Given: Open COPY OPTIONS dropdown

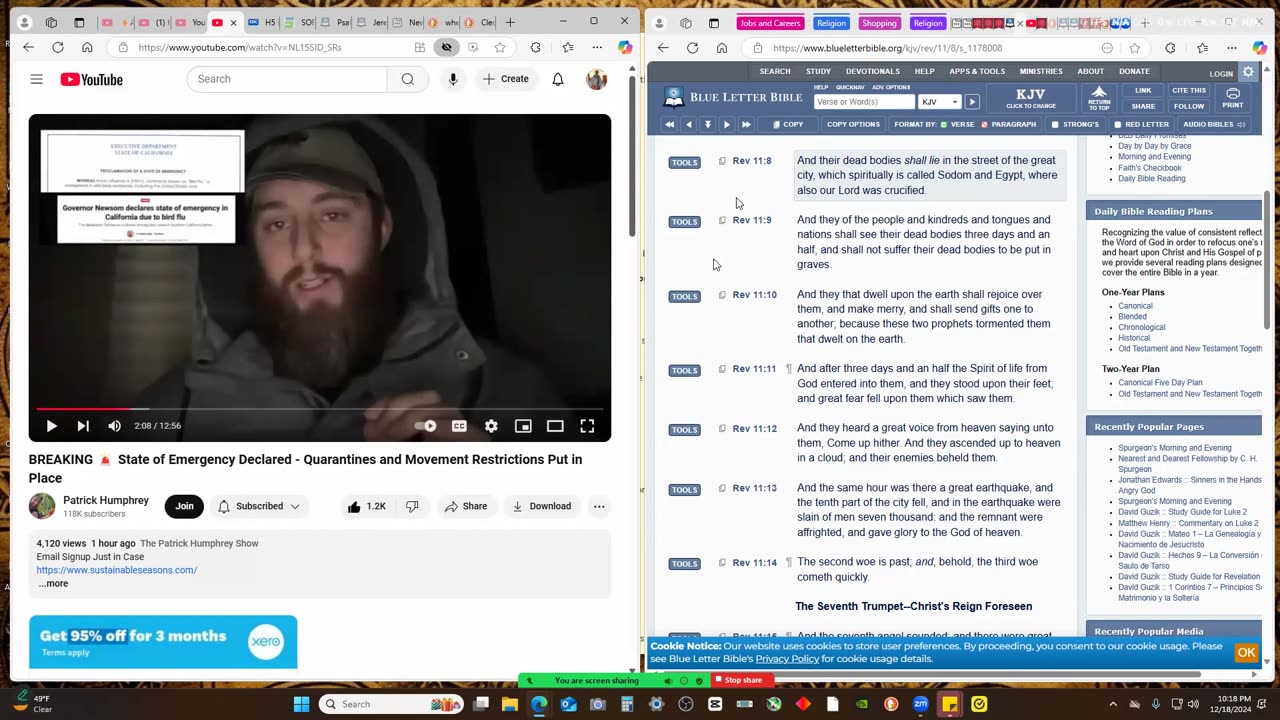Looking at the screenshot, I should (x=853, y=125).
